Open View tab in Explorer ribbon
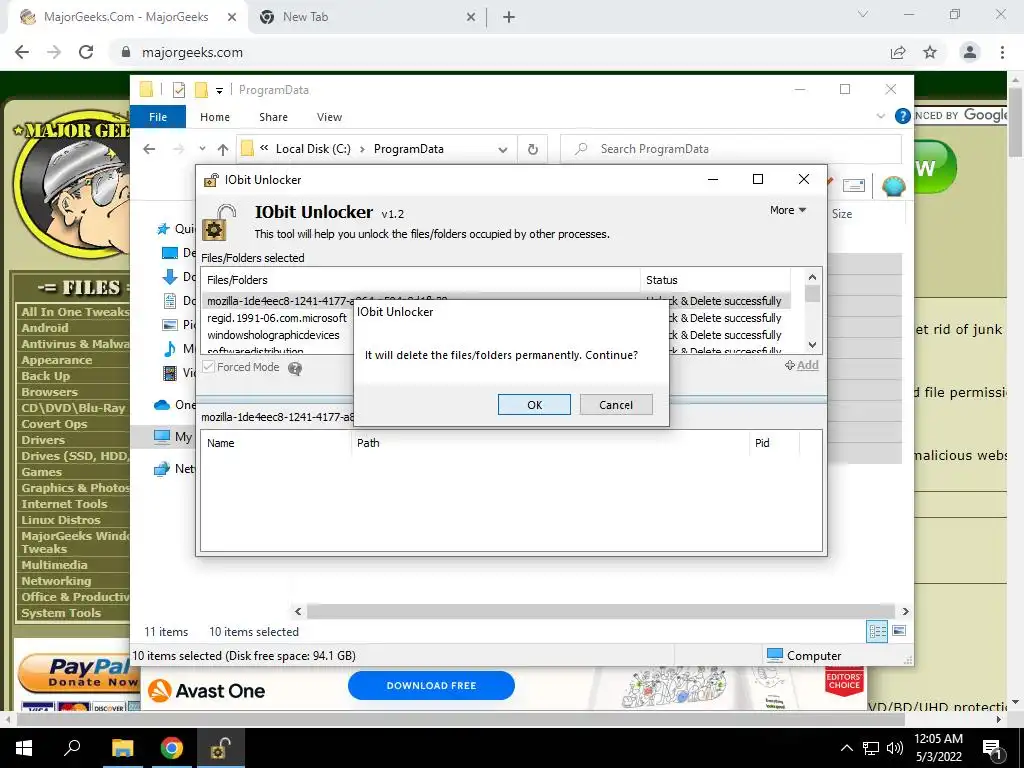The image size is (1024, 768). (329, 117)
